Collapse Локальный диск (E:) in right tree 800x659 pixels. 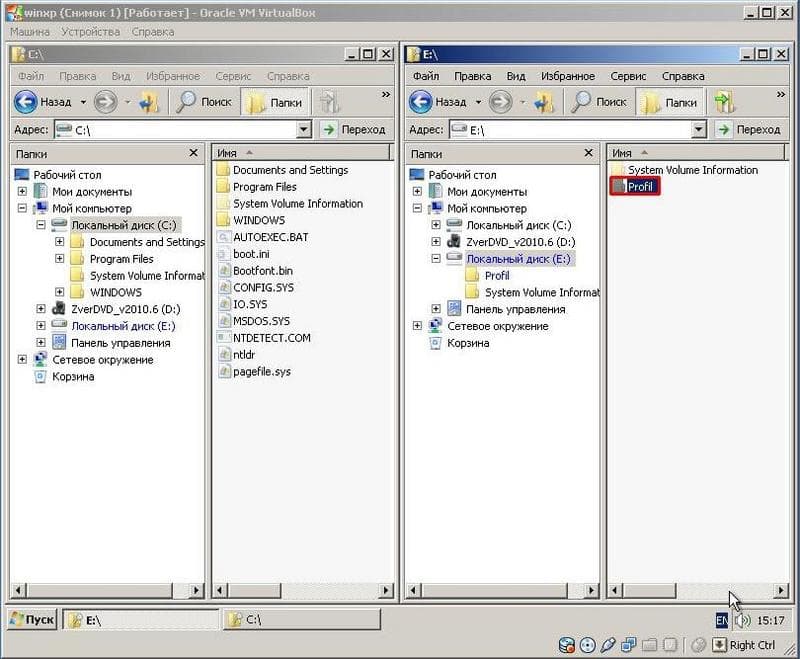point(436,259)
